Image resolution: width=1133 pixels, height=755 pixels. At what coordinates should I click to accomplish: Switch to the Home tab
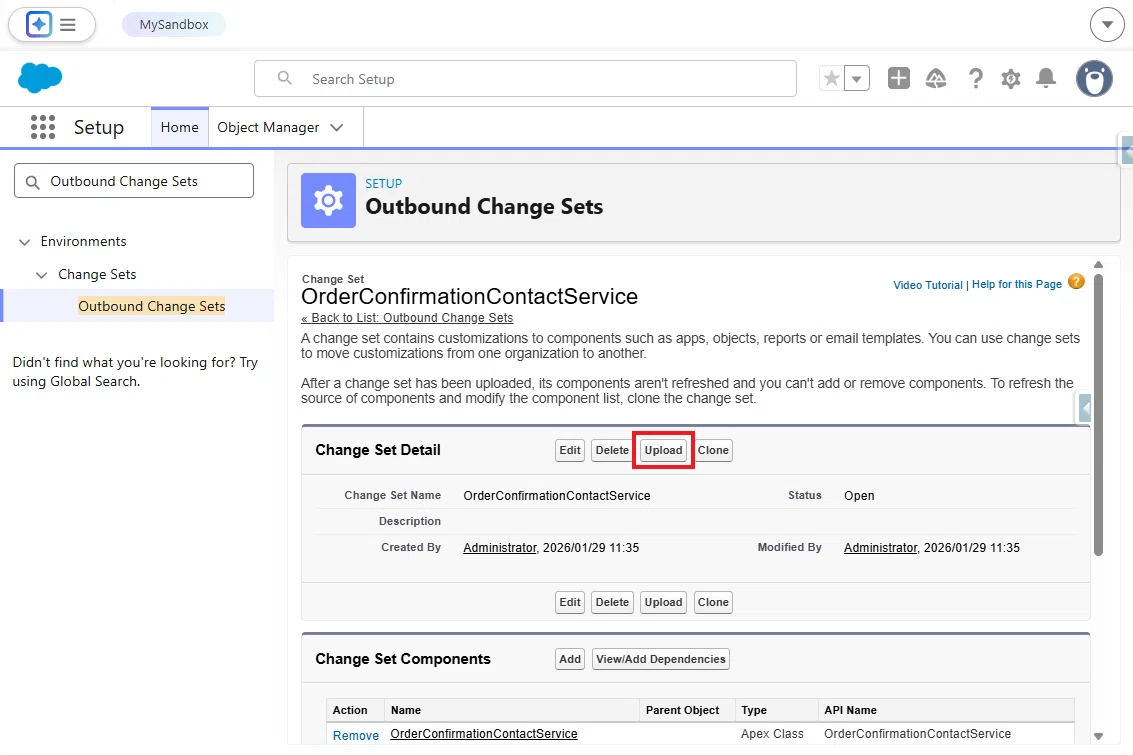click(x=179, y=127)
